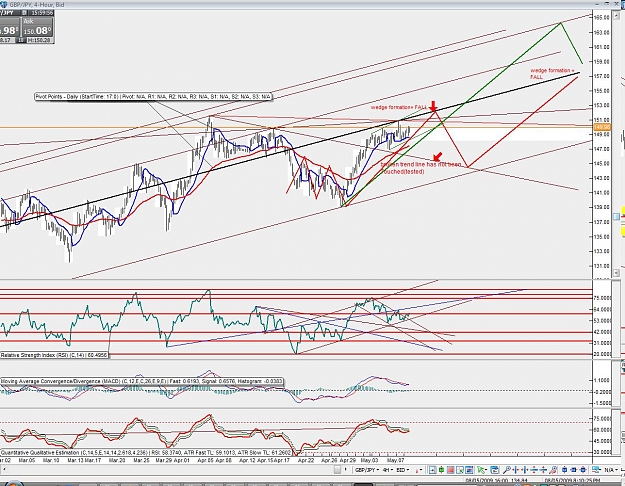Click the gray square icon at toolbar start

(x=337, y=470)
